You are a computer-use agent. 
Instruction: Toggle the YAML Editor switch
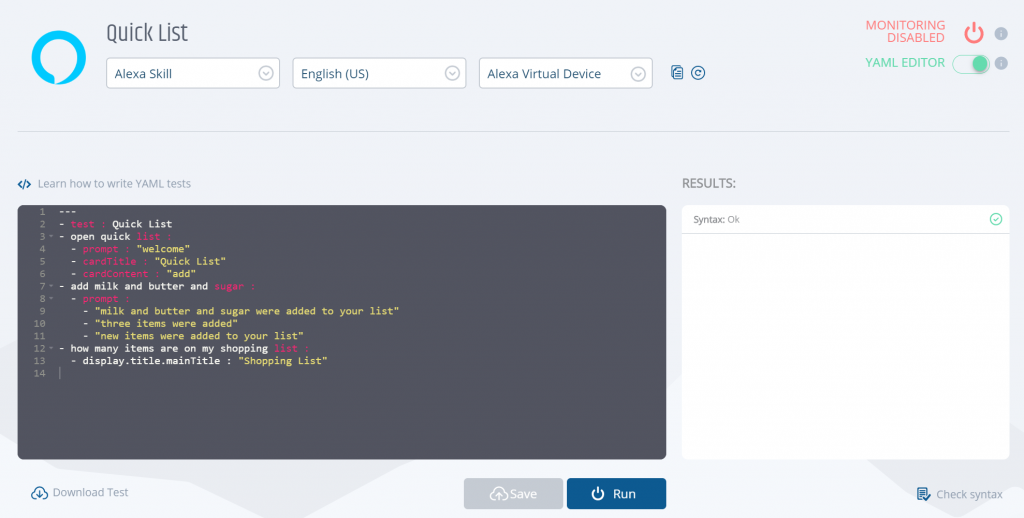(971, 63)
